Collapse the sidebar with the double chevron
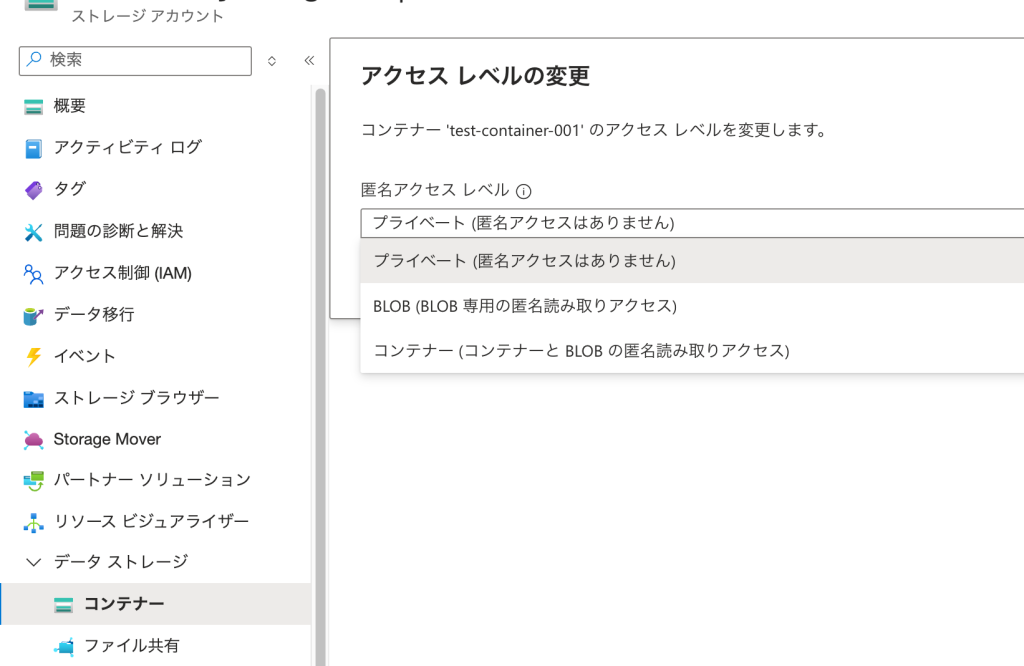 309,61
